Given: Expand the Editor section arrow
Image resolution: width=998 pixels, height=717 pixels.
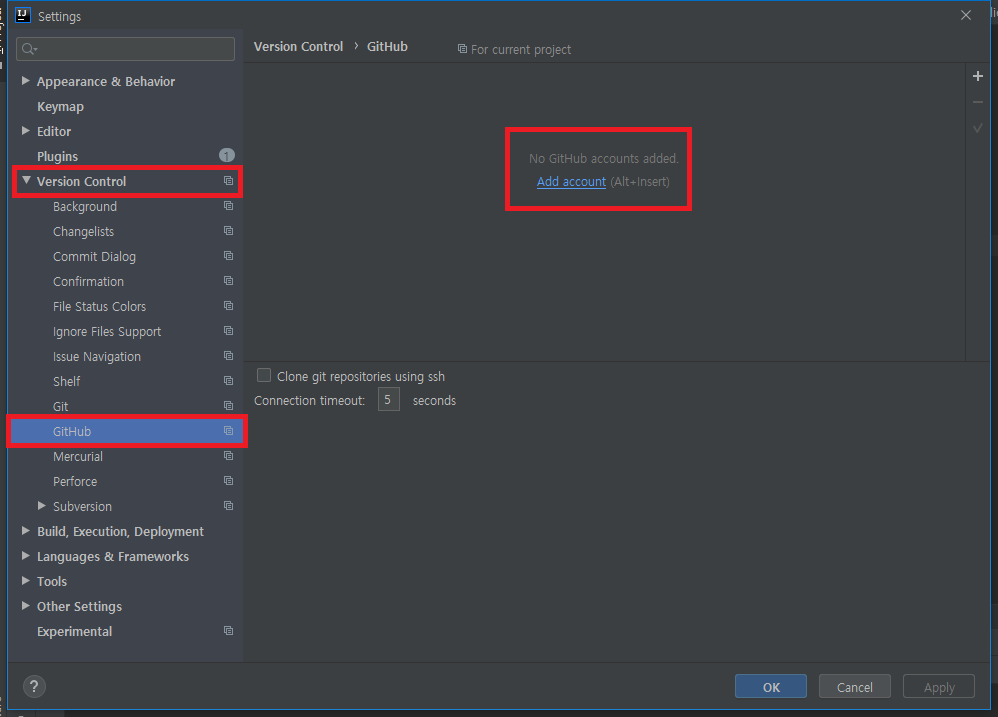Looking at the screenshot, I should pyautogui.click(x=25, y=130).
